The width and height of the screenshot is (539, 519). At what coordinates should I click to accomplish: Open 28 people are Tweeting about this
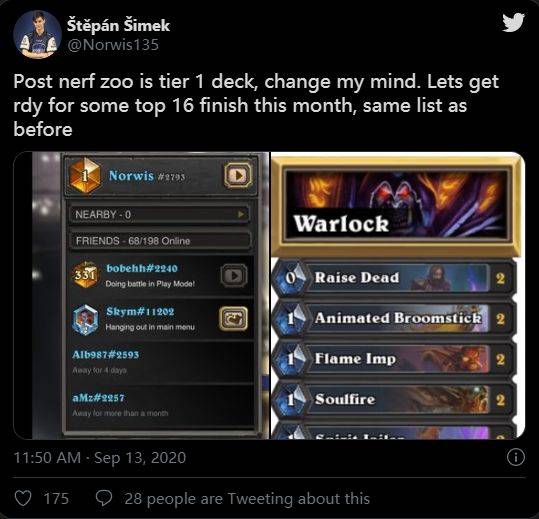pos(247,498)
